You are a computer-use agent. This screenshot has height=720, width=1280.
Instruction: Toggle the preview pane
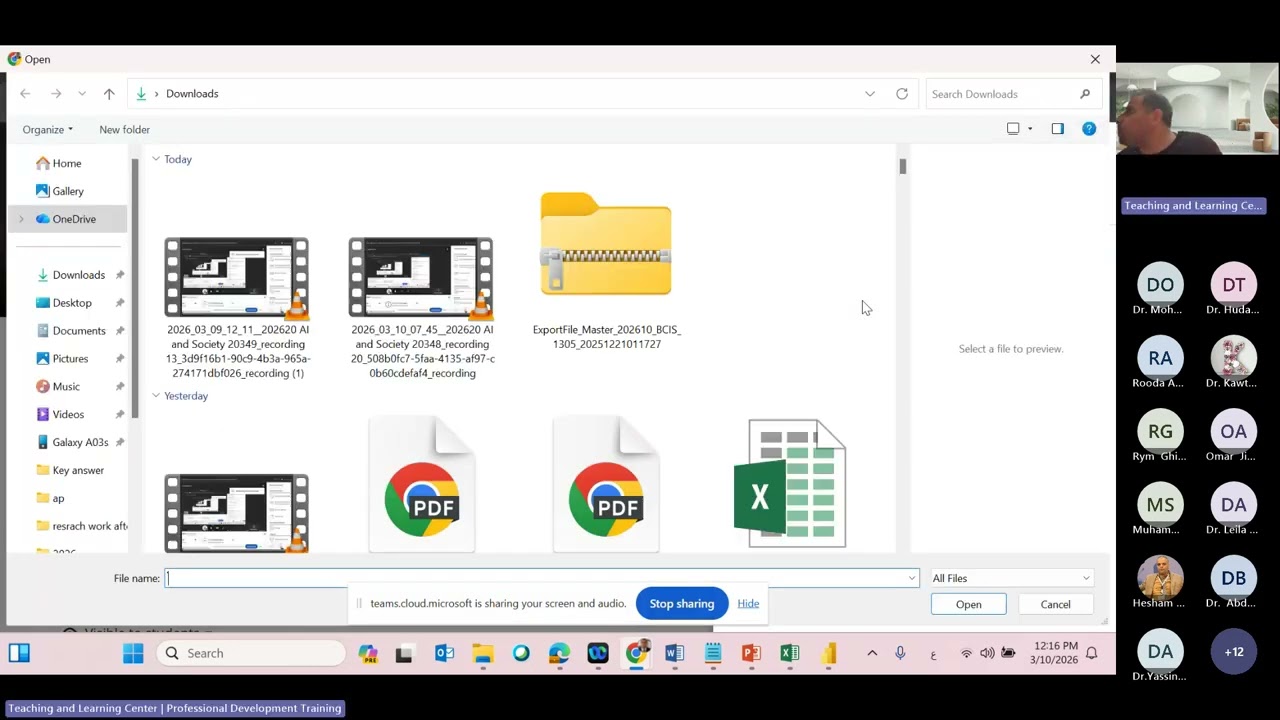coord(1058,129)
